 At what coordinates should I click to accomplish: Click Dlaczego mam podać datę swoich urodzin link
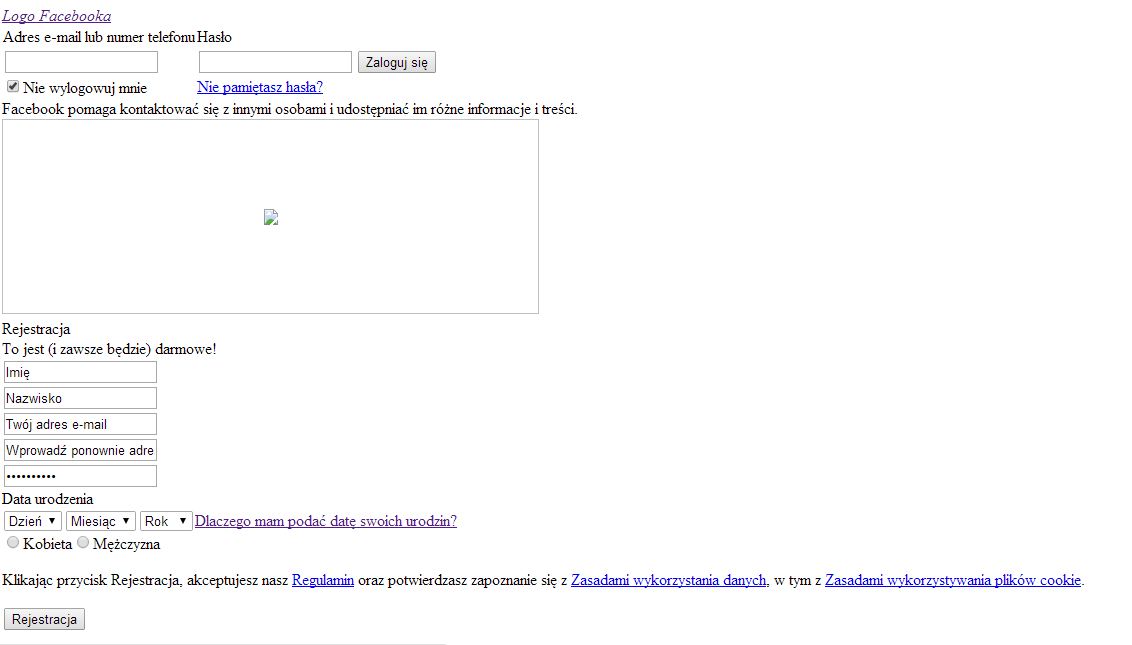326,521
